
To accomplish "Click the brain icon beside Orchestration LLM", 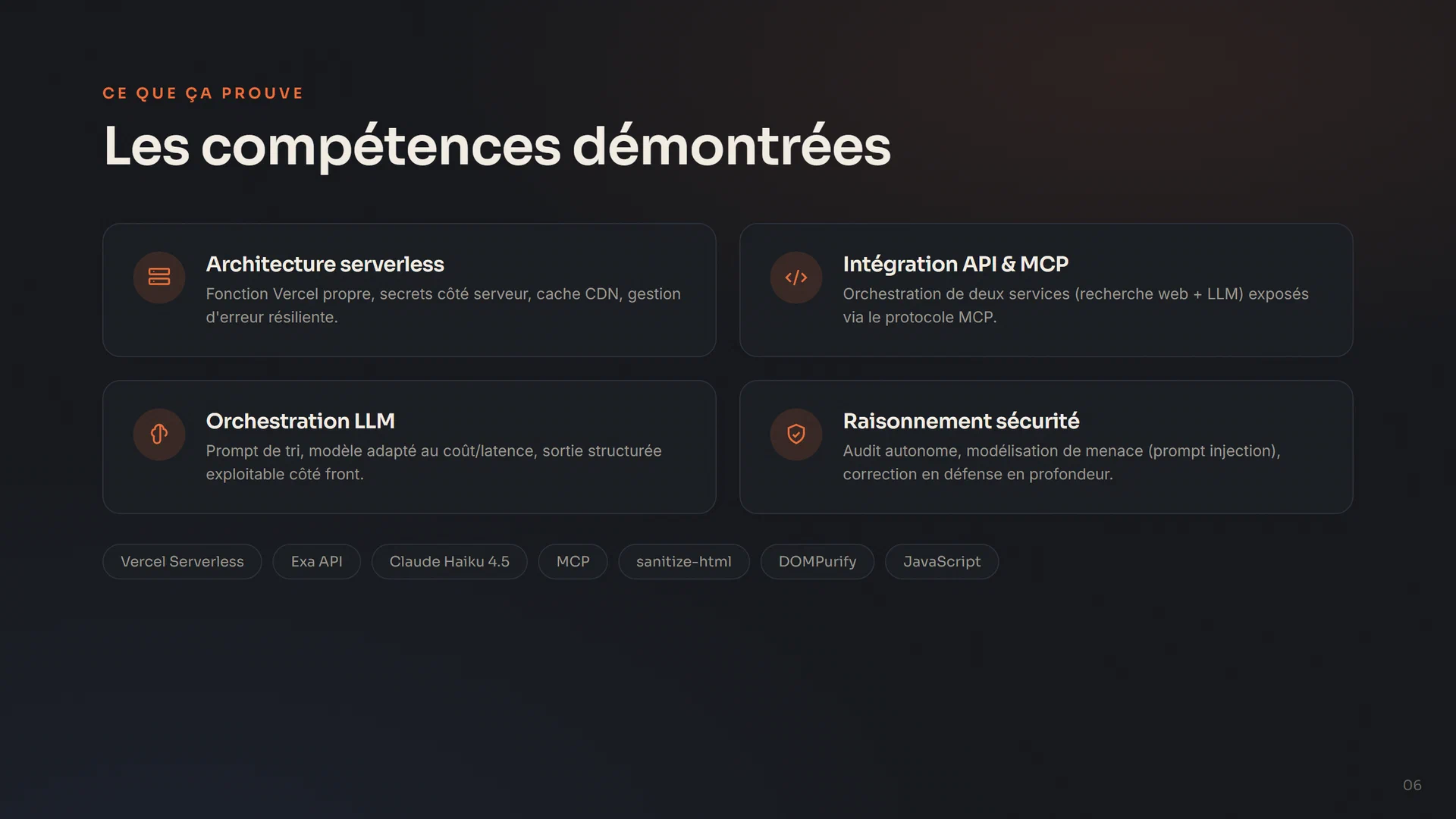I will tap(159, 435).
